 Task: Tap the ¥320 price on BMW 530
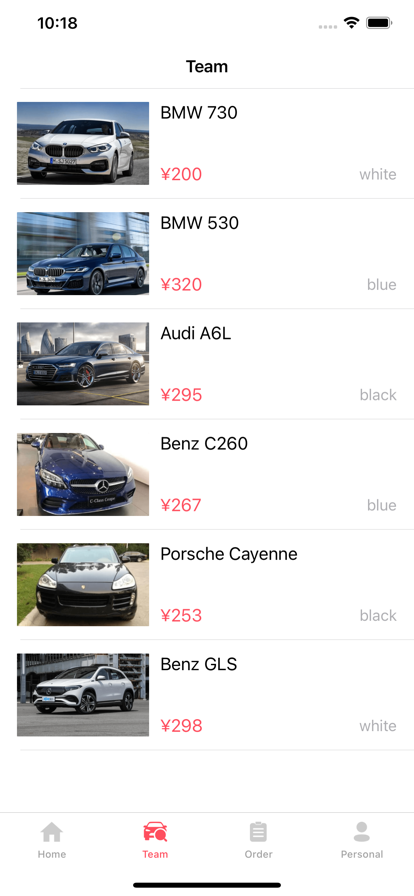click(181, 285)
